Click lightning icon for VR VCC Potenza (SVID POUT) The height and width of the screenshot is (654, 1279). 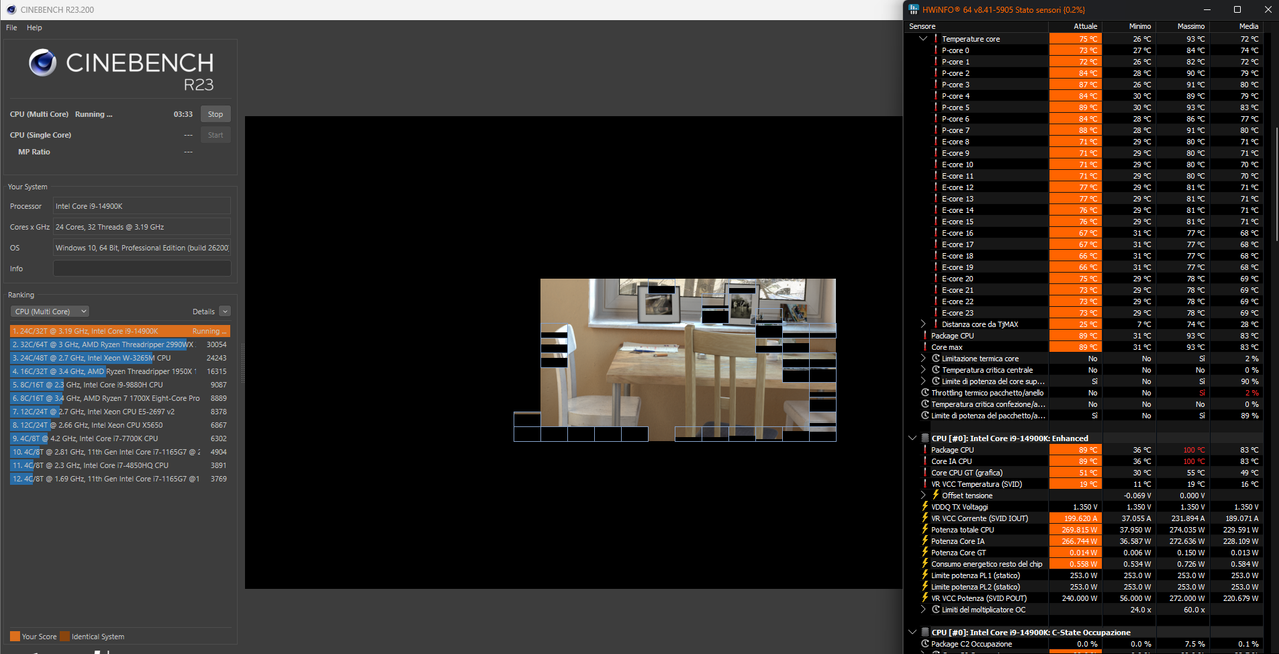tap(925, 598)
